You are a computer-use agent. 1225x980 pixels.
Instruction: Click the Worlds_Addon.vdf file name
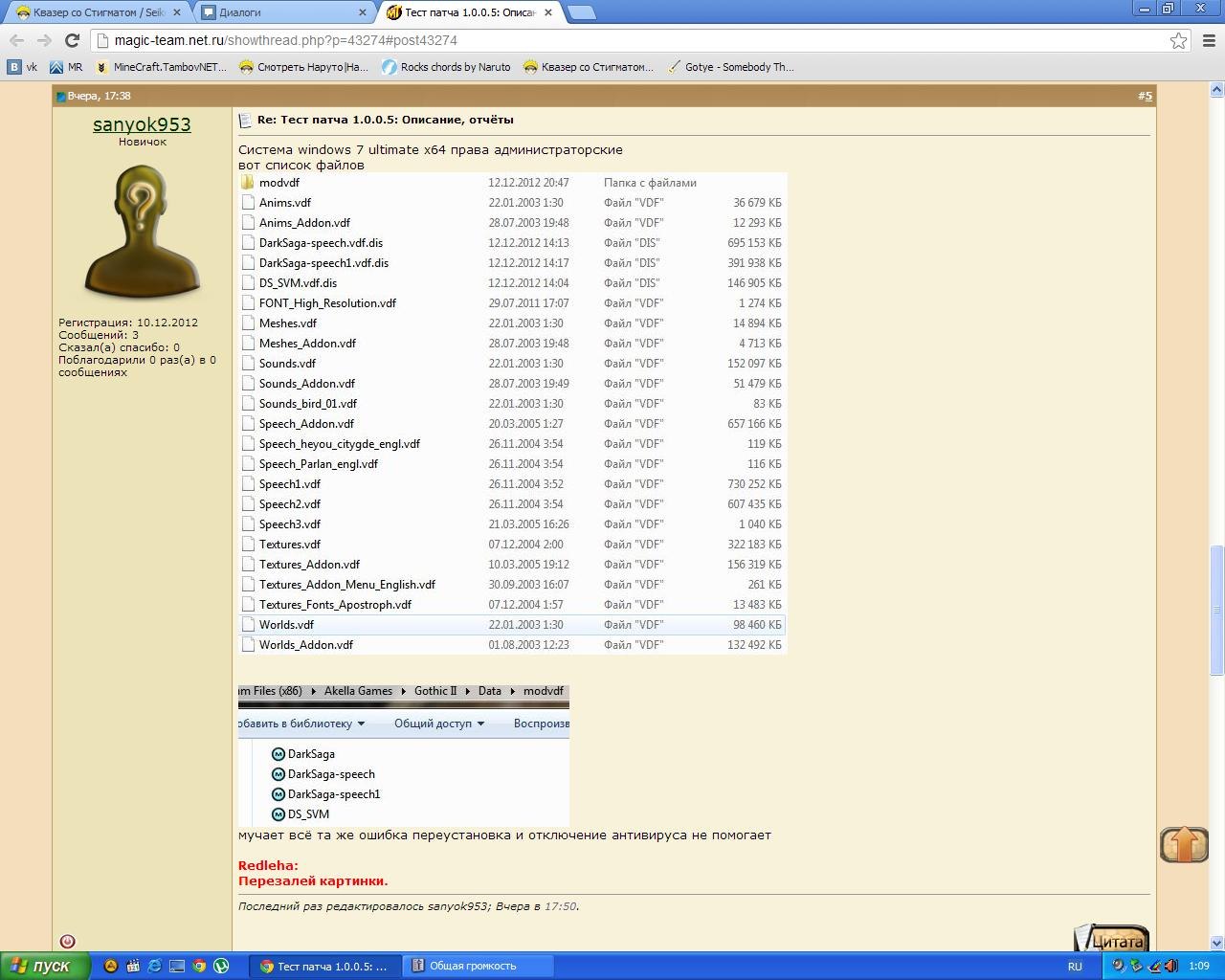pos(306,645)
